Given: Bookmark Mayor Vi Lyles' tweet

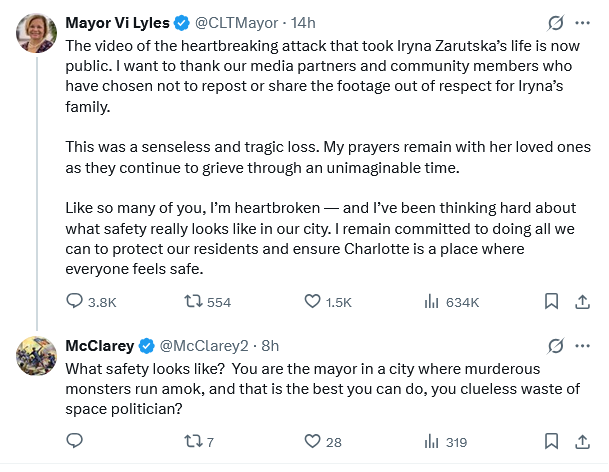Looking at the screenshot, I should [x=551, y=301].
